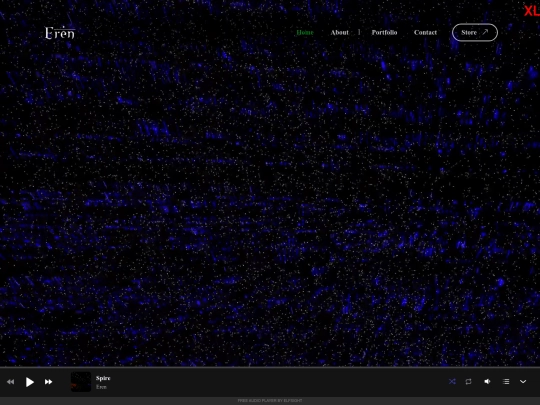Skip to the previous track
The image size is (540, 405).
pyautogui.click(x=10, y=382)
